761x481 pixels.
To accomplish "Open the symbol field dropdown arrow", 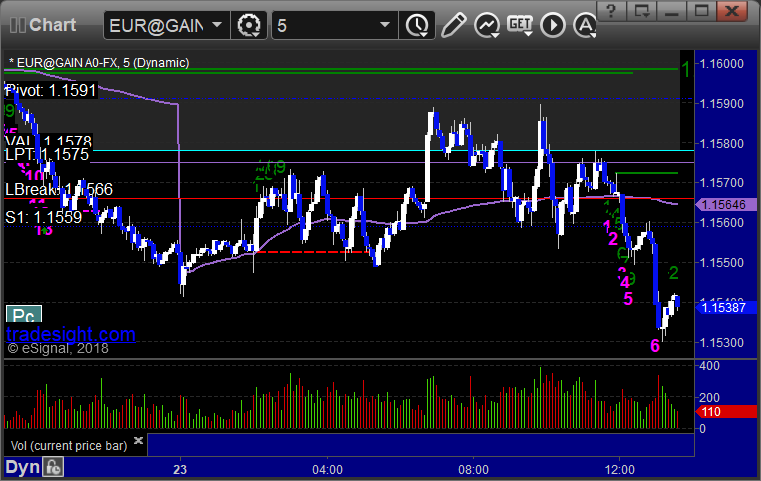I will tap(217, 25).
